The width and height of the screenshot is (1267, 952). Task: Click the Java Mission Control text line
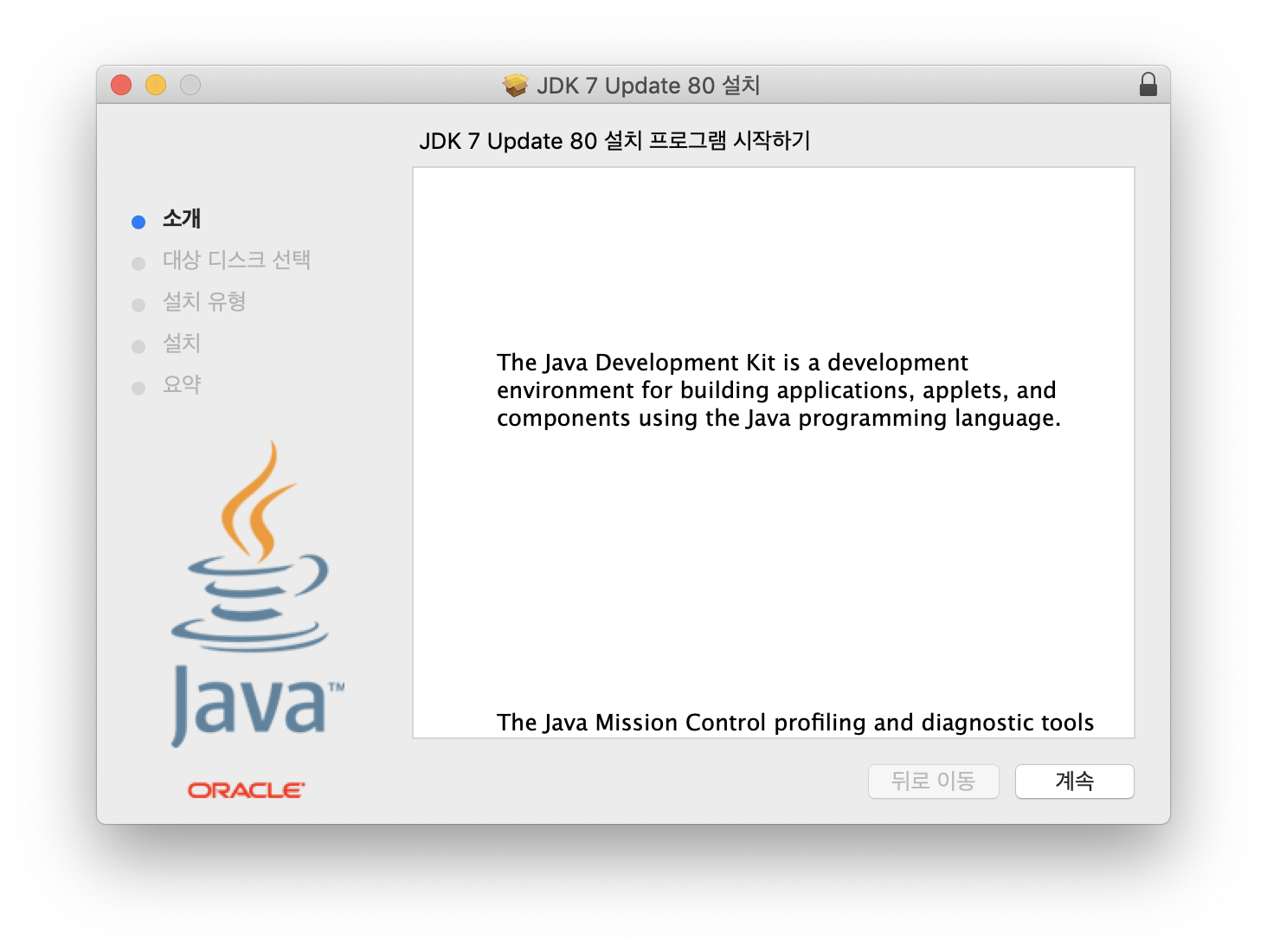click(795, 723)
